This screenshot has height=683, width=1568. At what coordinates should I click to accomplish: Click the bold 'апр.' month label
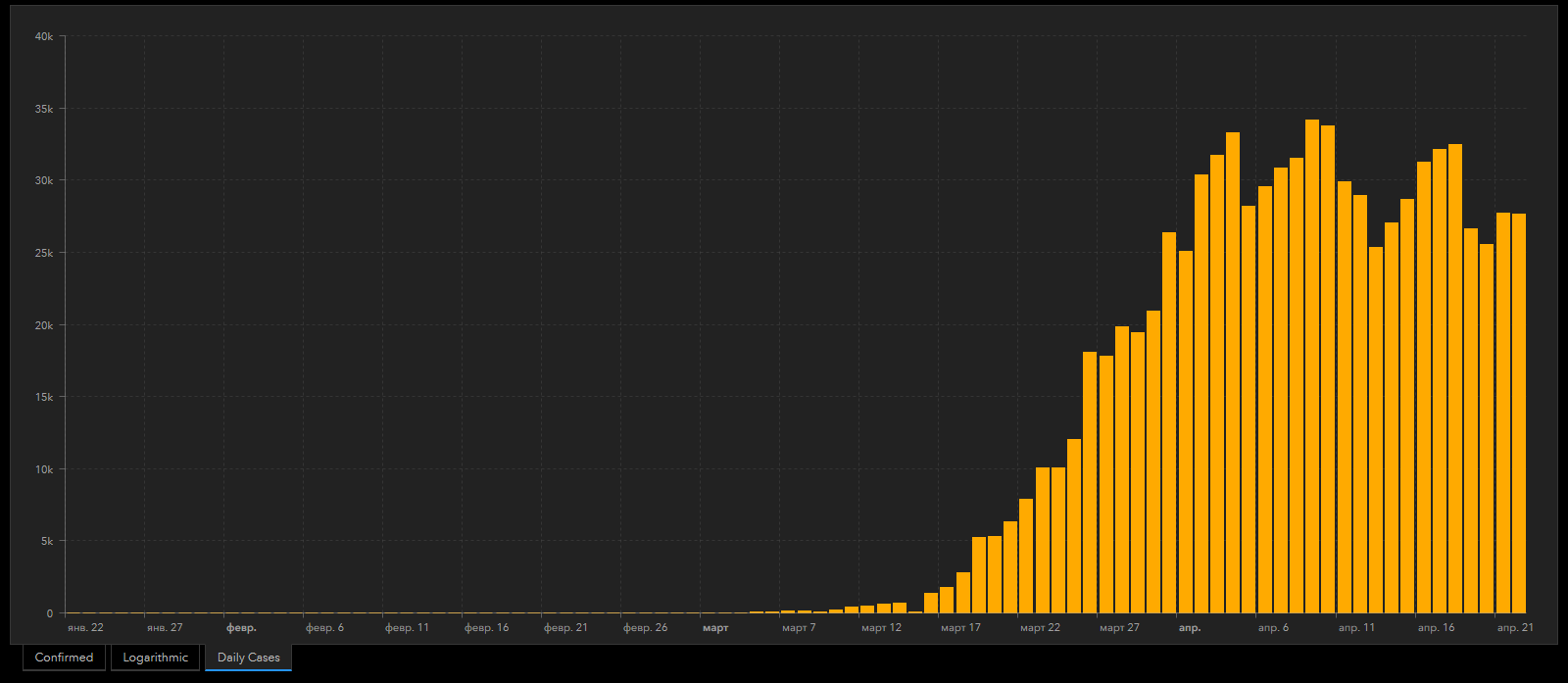pyautogui.click(x=1190, y=627)
